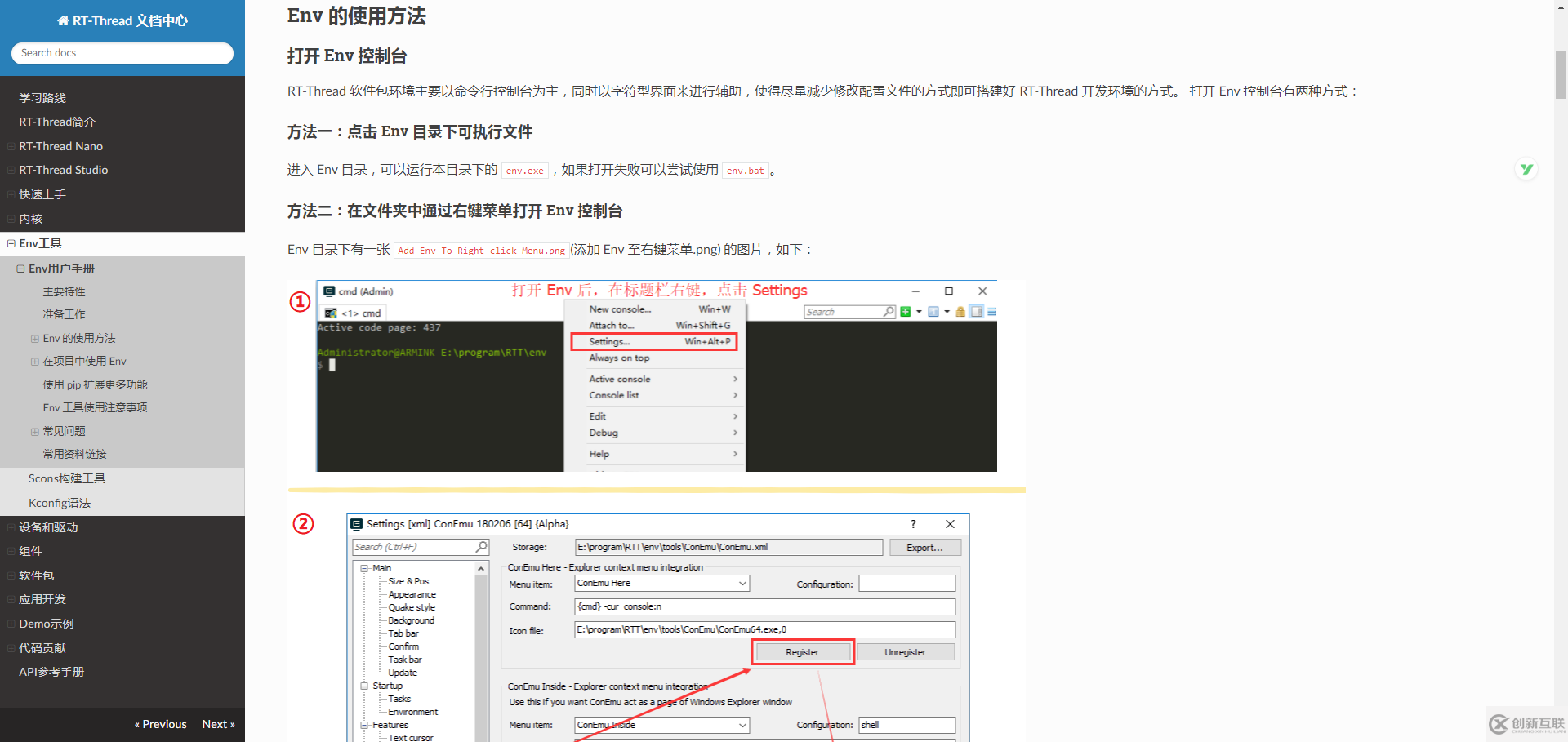Click the Settings dialog help question icon

click(913, 524)
